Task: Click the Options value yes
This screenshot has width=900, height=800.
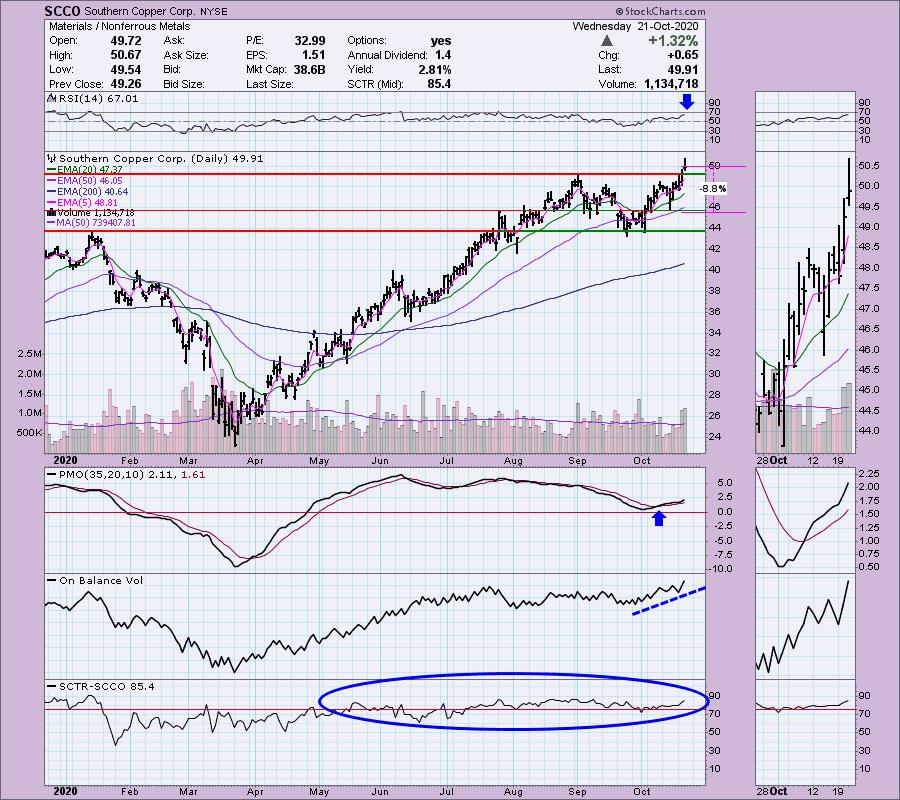Action: tap(441, 41)
